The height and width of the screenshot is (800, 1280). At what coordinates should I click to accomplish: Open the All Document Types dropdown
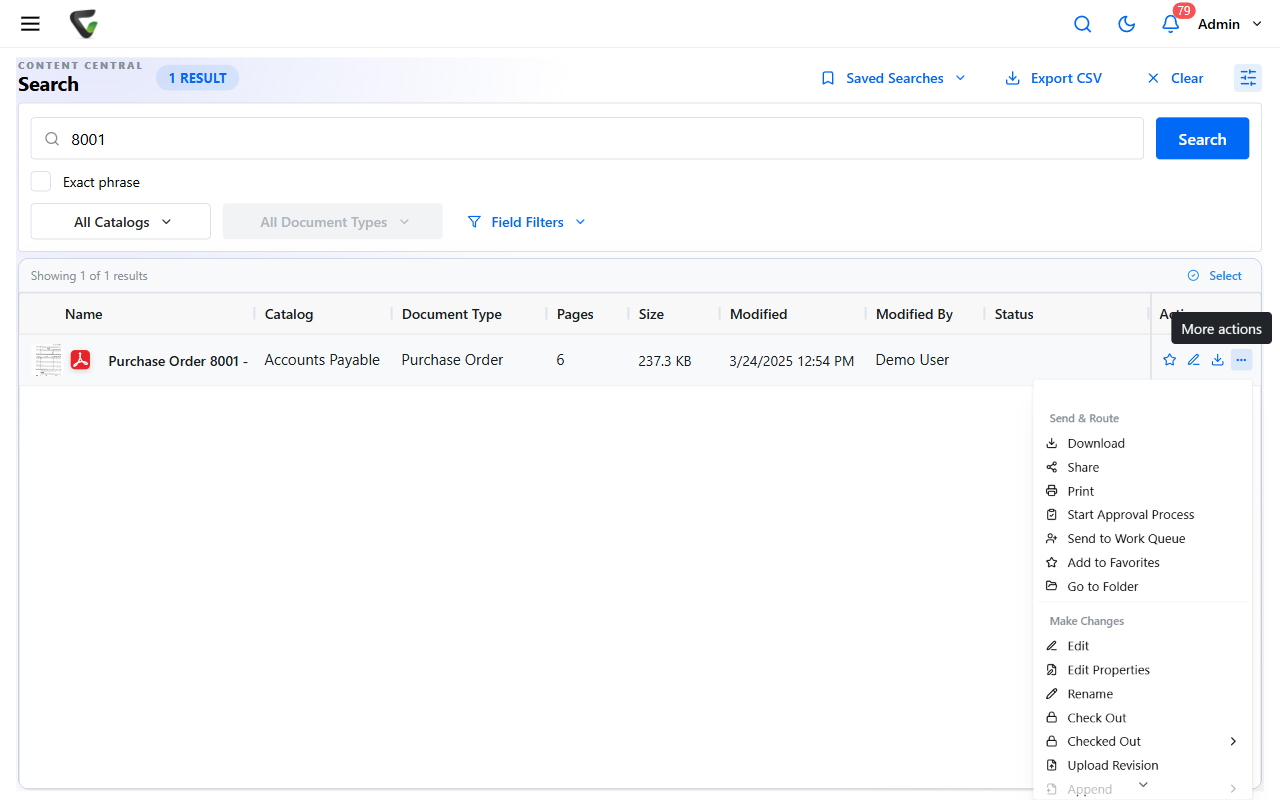click(x=333, y=222)
